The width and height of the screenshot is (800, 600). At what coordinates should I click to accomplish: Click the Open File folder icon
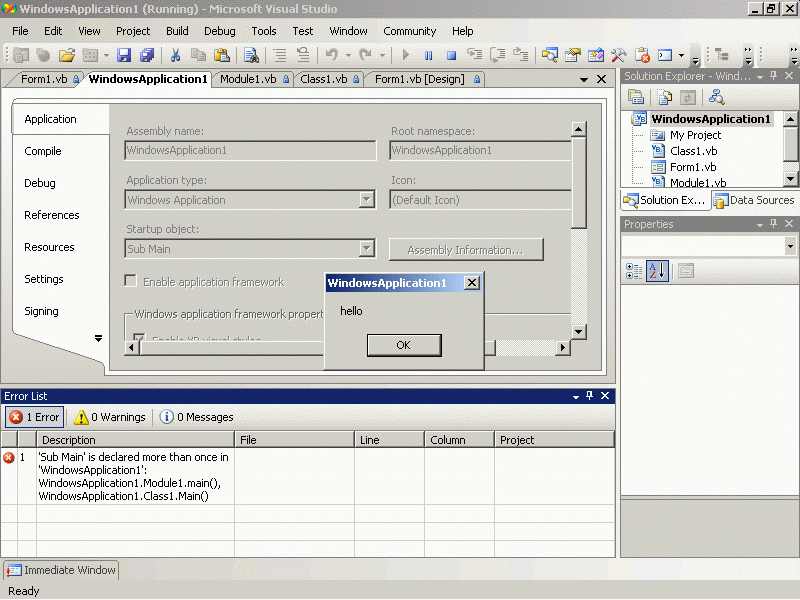[x=67, y=56]
